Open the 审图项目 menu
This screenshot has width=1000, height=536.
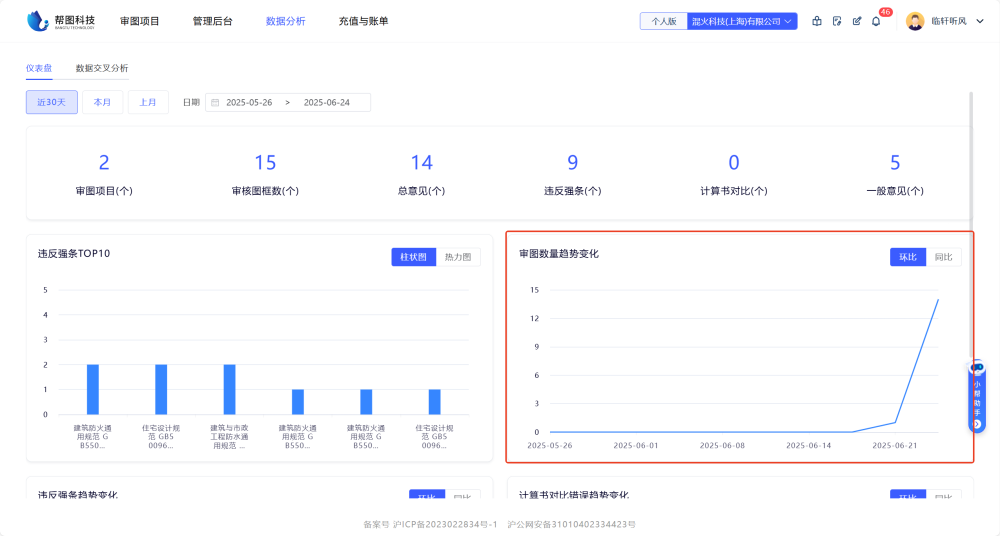tap(139, 21)
